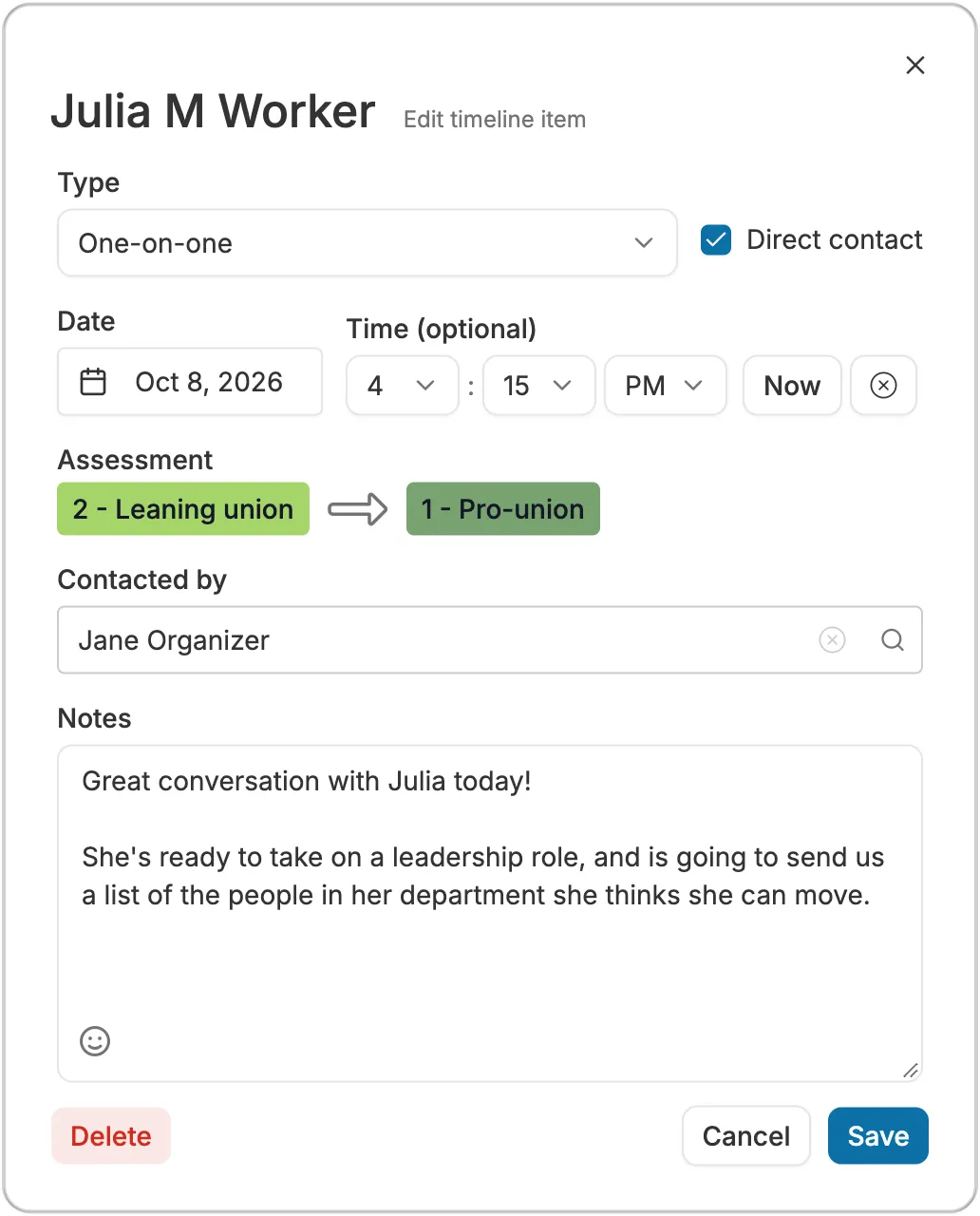
Task: Open the minutes dropdown showing 15
Action: (x=539, y=386)
